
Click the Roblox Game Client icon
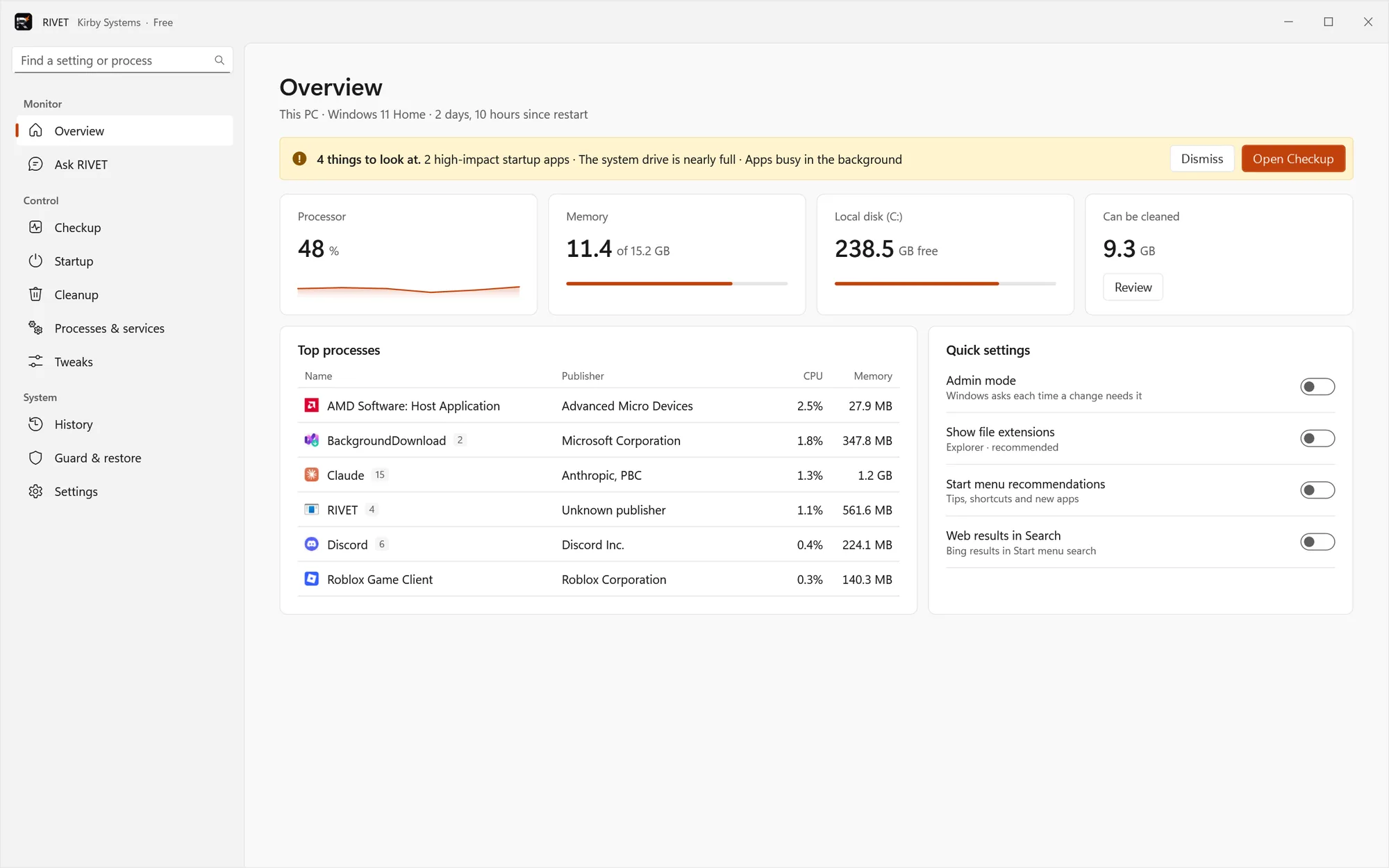point(312,579)
